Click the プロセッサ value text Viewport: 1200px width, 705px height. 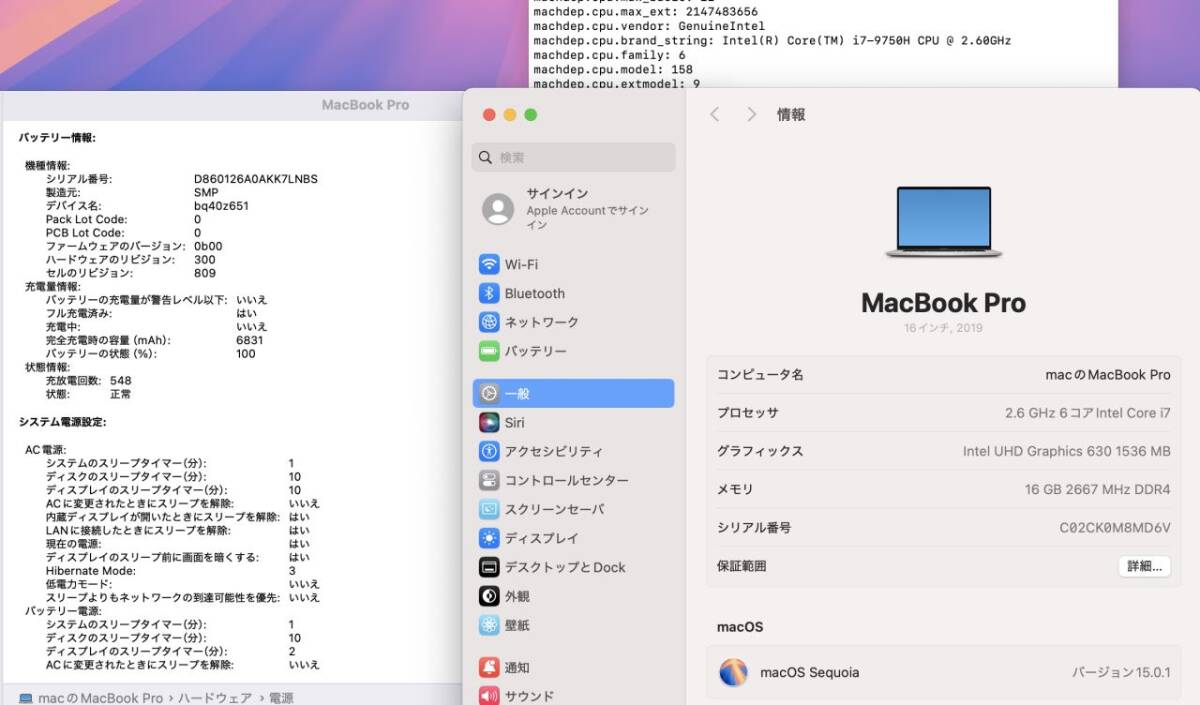1088,413
